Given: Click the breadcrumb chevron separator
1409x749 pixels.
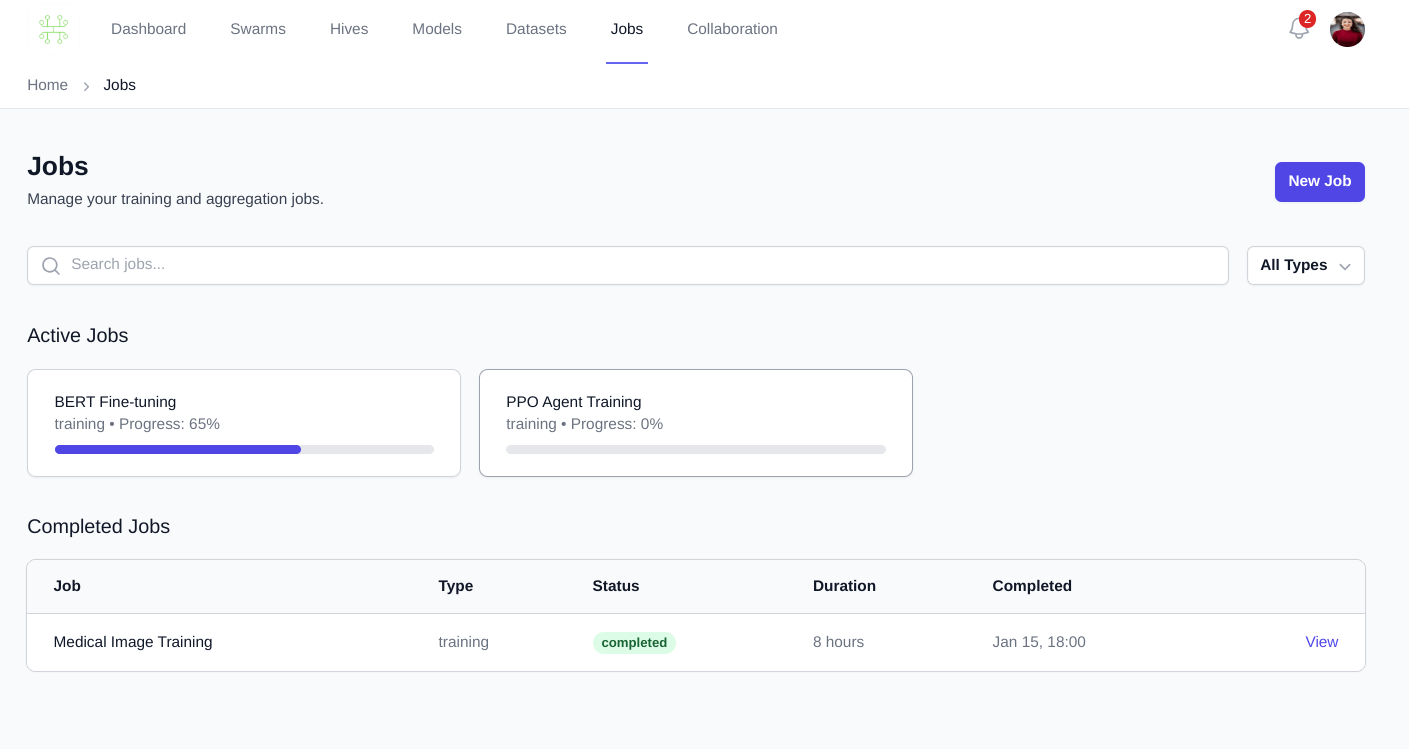Looking at the screenshot, I should pos(86,86).
